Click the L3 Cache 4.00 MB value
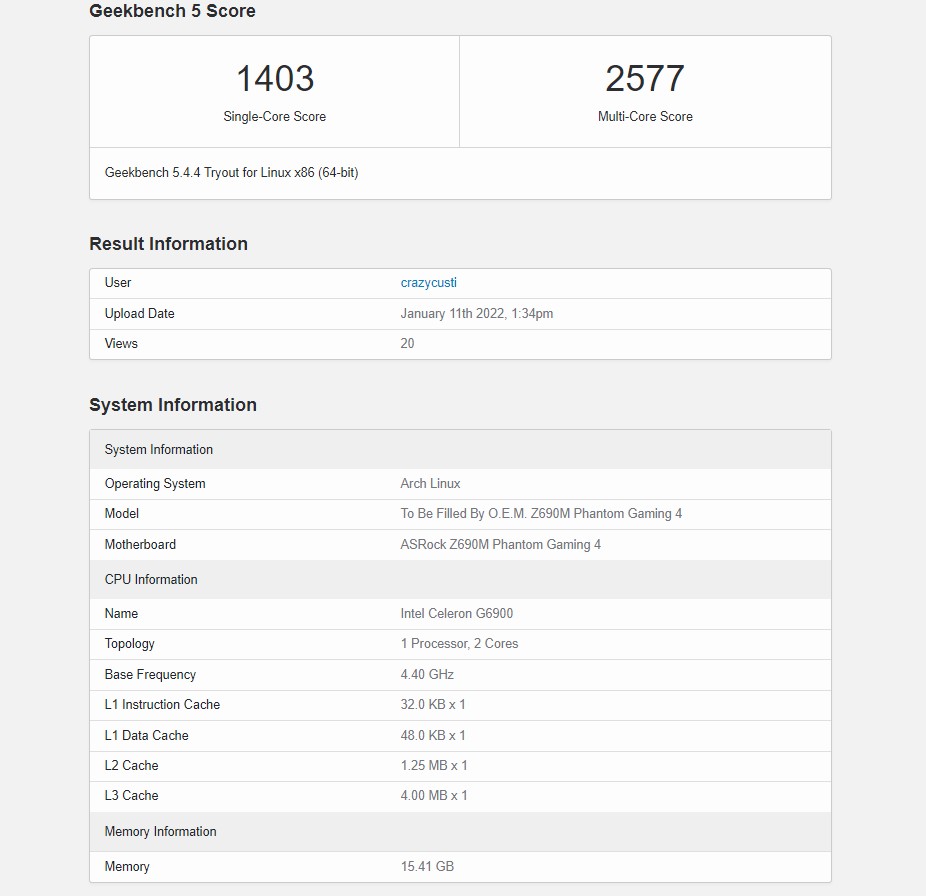Viewport: 926px width, 896px height. pyautogui.click(x=433, y=796)
